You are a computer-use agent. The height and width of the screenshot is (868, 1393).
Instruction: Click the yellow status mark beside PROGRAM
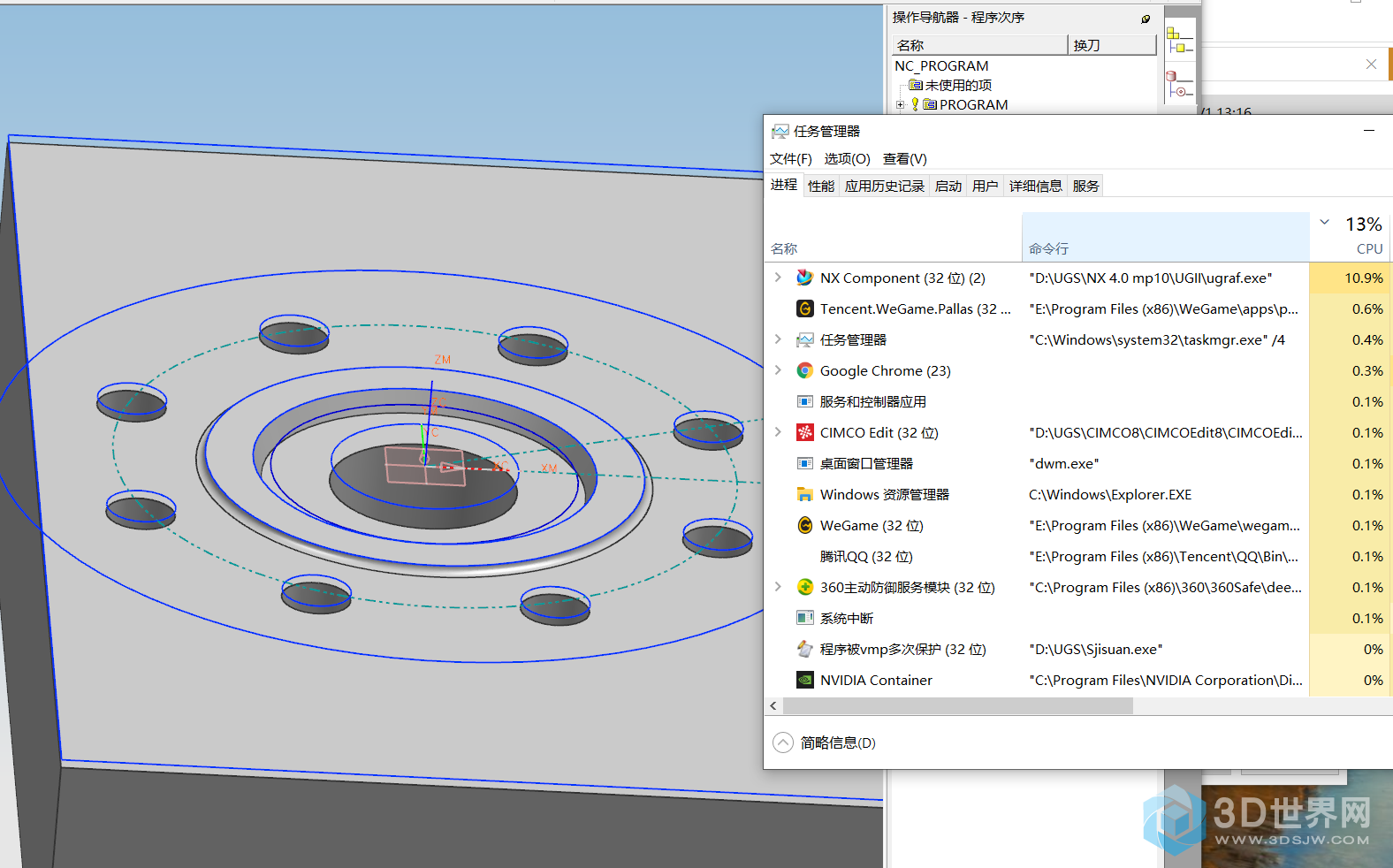pos(915,104)
